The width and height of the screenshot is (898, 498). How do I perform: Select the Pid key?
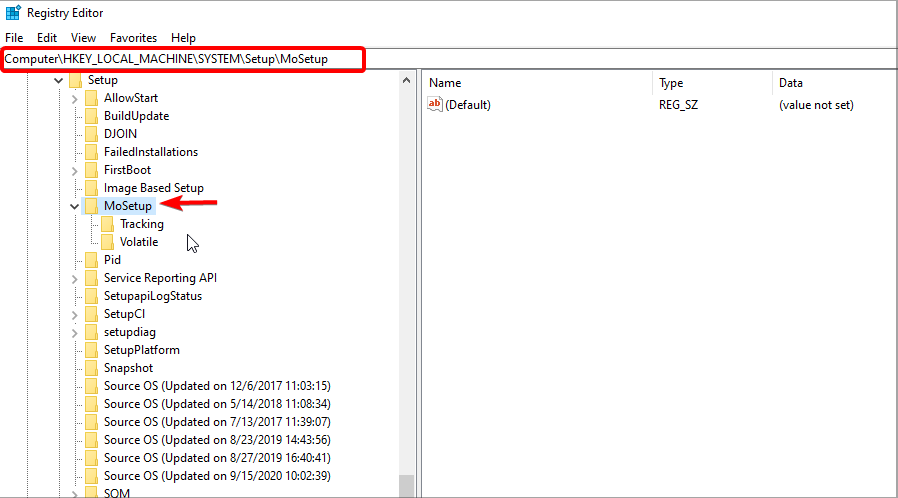coord(112,260)
